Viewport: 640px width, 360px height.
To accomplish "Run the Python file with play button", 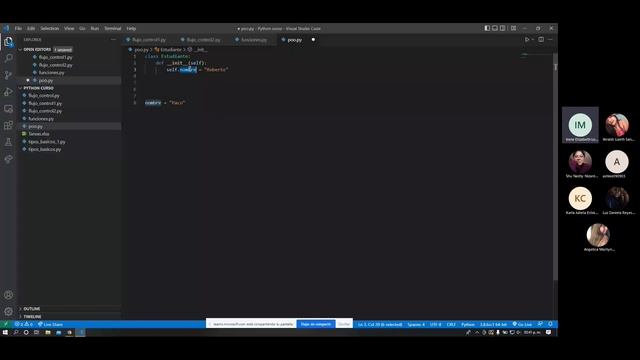I will [527, 40].
